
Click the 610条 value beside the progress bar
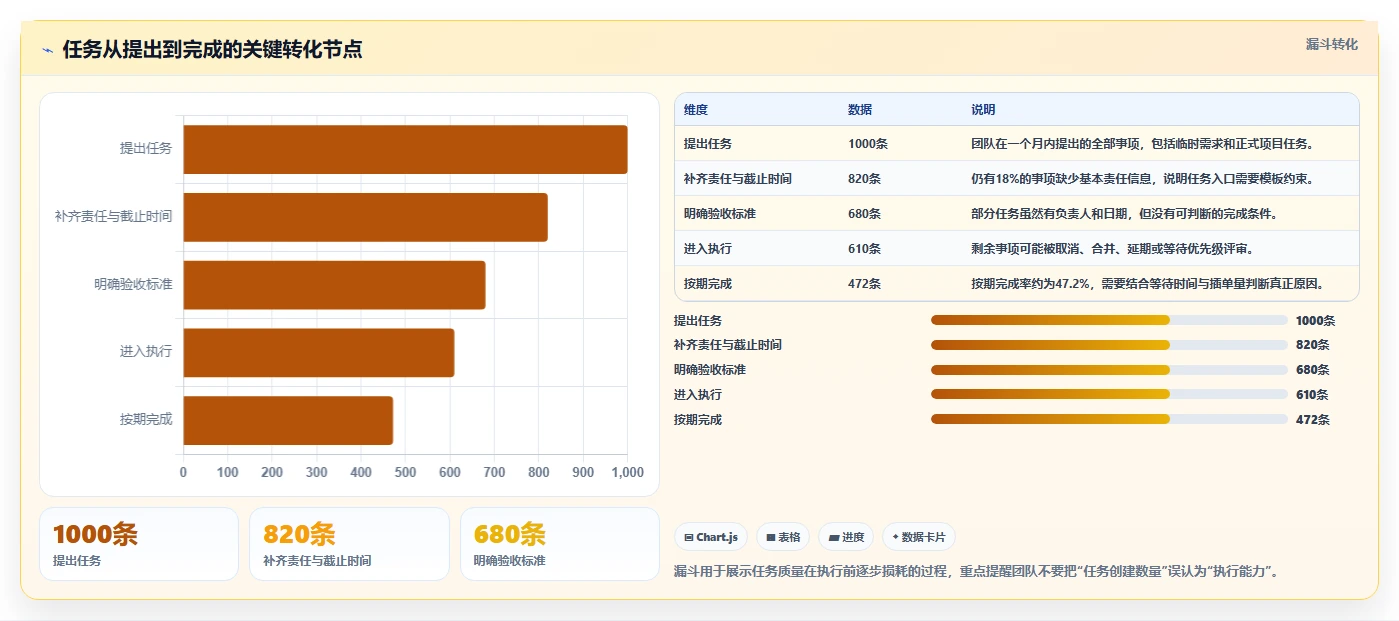coord(1312,395)
